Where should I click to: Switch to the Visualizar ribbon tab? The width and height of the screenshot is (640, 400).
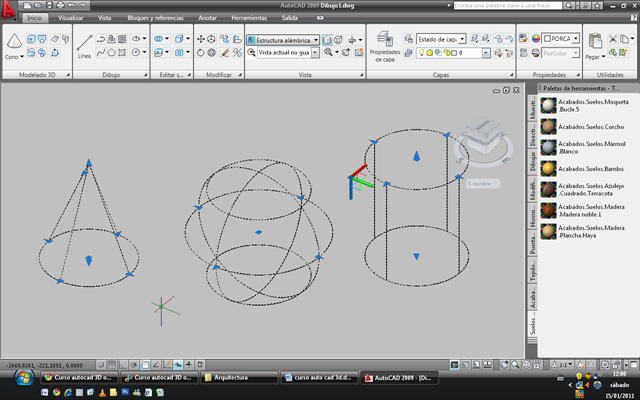(71, 18)
